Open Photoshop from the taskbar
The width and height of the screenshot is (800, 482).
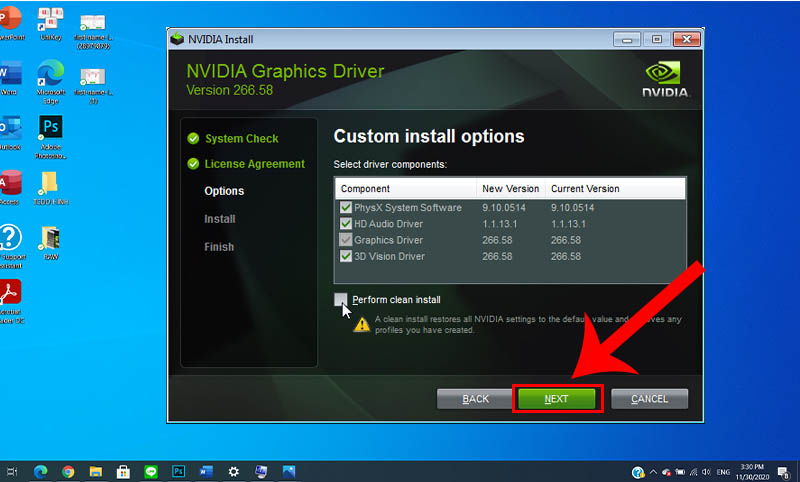[178, 472]
